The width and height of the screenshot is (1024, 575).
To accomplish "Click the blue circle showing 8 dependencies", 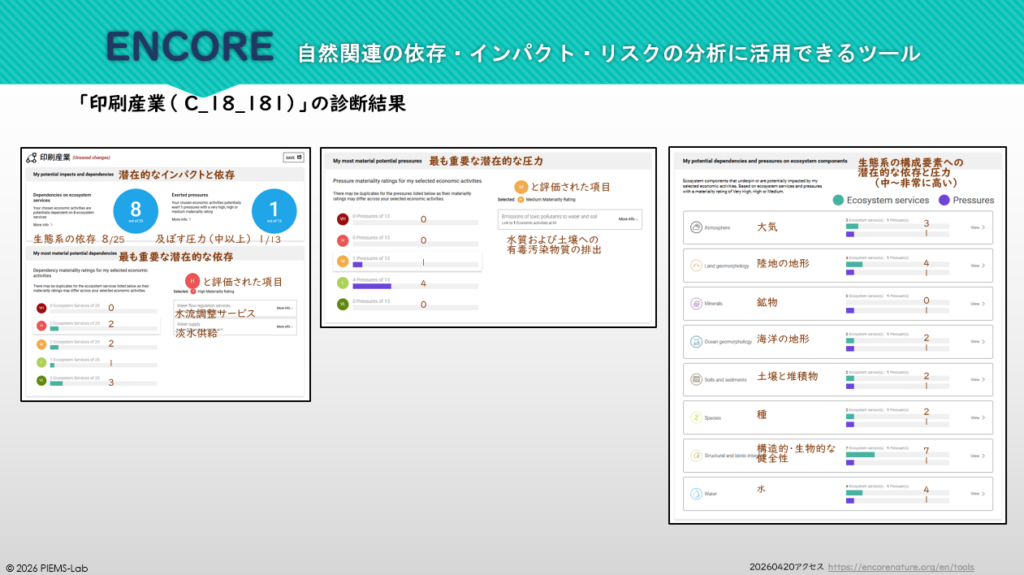I will [136, 210].
